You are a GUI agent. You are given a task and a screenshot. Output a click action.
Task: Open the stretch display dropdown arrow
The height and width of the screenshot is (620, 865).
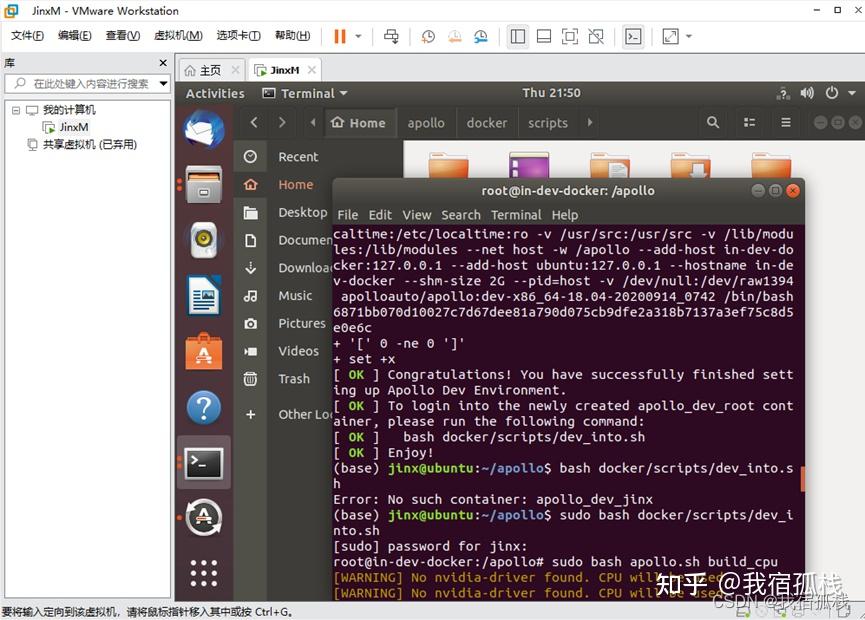(689, 36)
